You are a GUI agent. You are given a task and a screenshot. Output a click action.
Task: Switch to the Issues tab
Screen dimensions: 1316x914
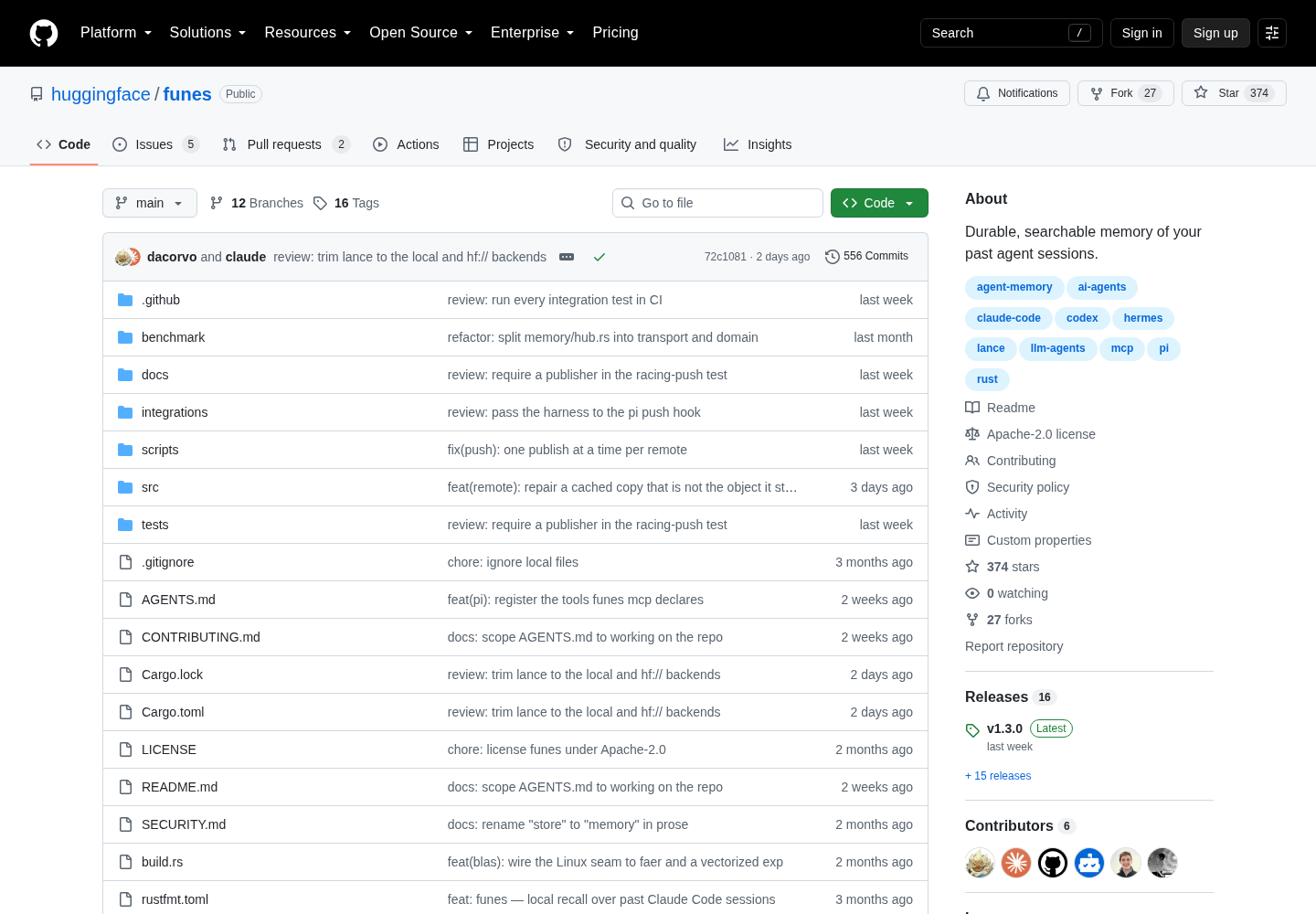[155, 144]
